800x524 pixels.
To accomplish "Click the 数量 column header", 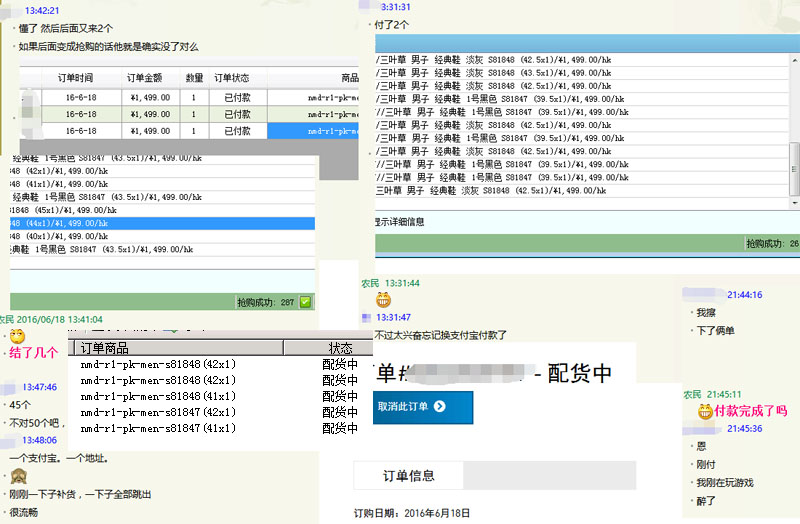I will pos(194,78).
